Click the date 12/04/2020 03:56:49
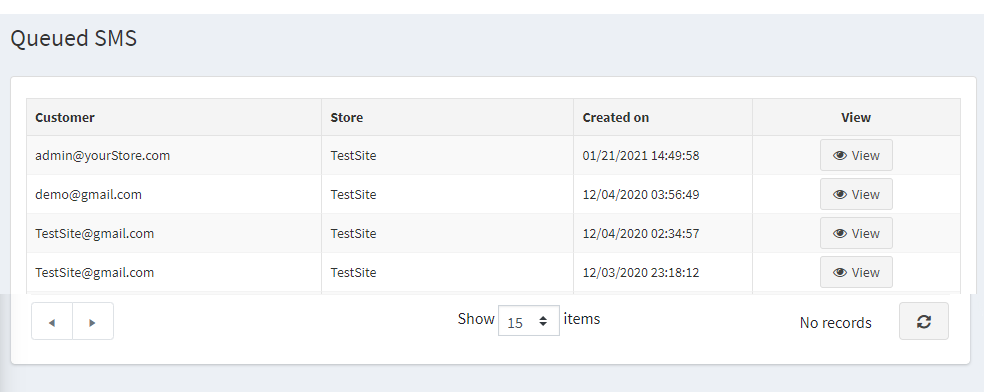 [x=641, y=194]
